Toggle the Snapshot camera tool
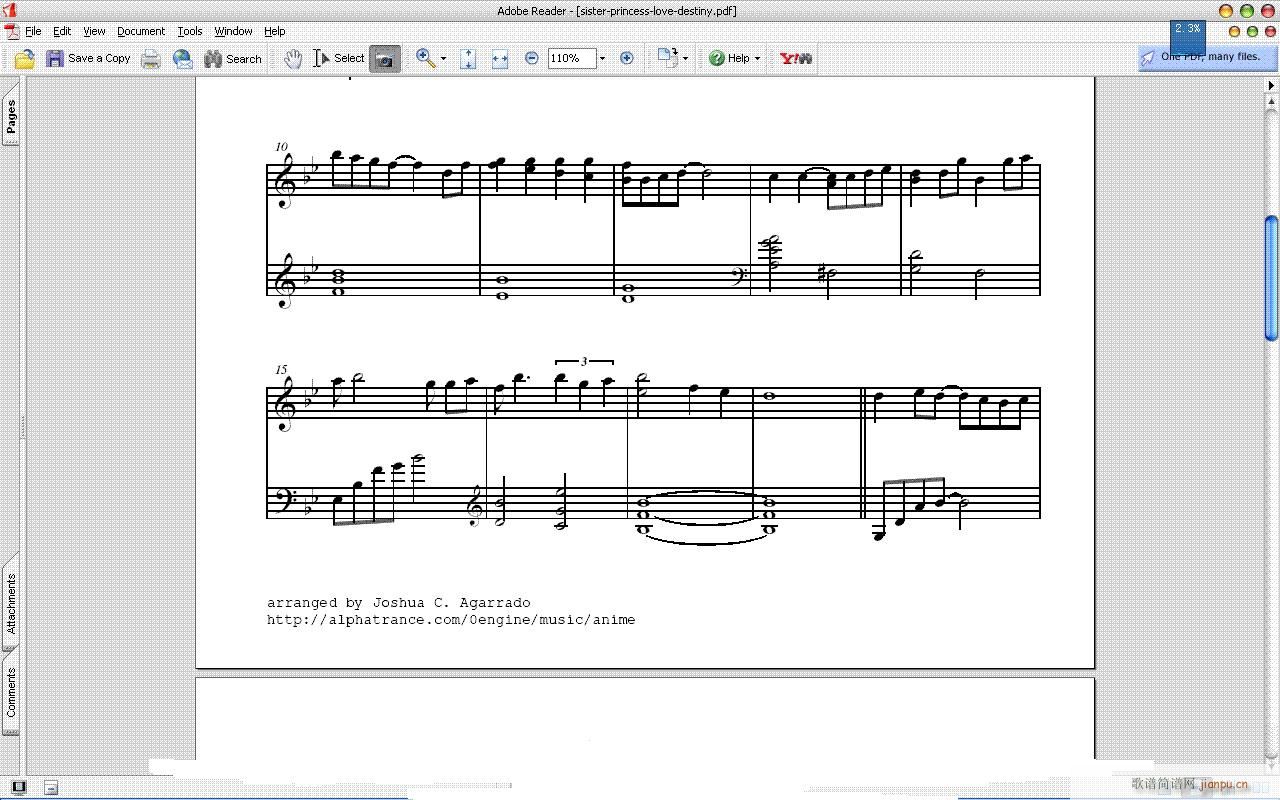 [384, 59]
